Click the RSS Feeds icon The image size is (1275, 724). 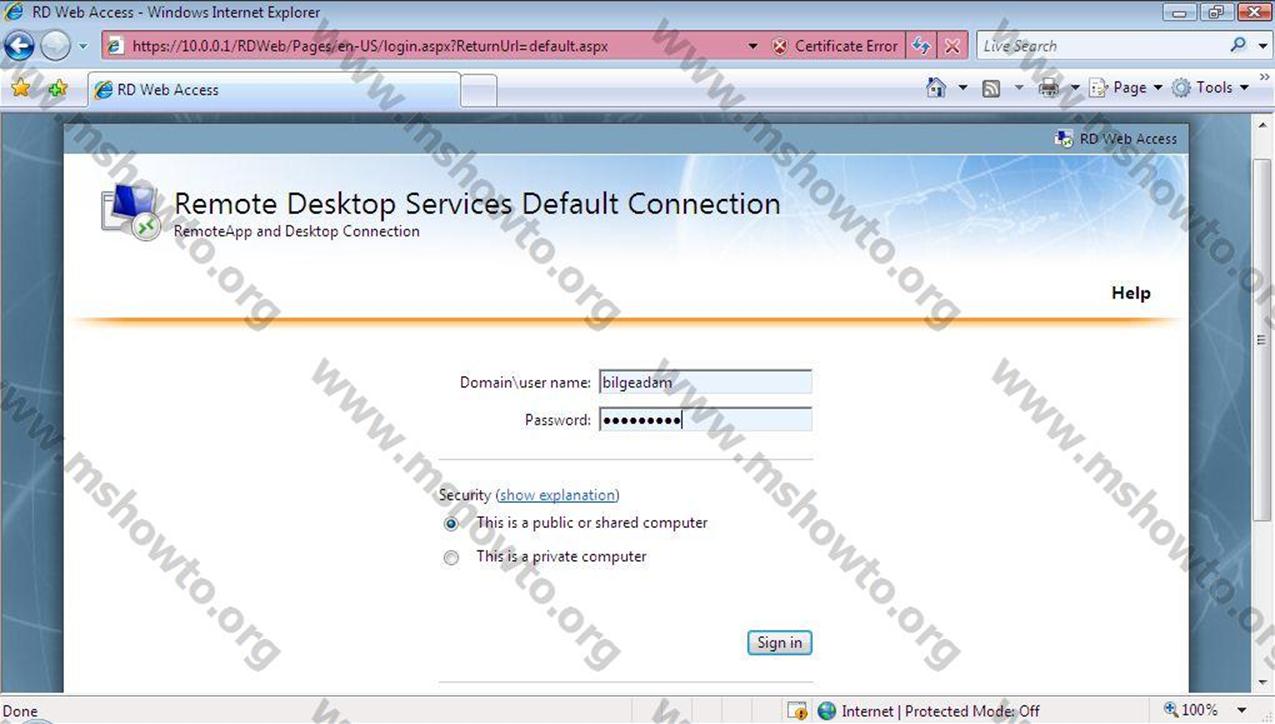coord(991,88)
